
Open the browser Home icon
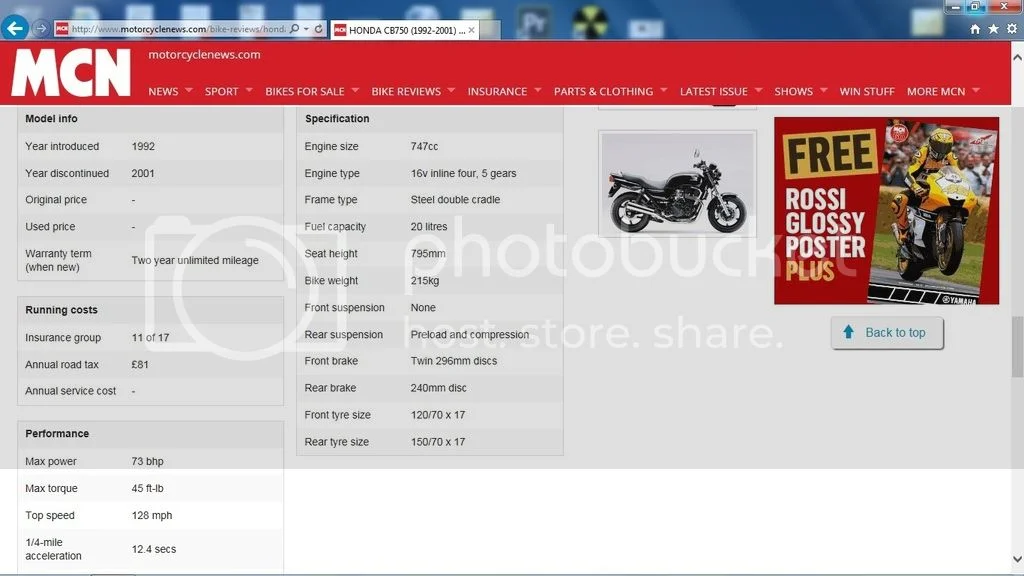click(x=976, y=29)
